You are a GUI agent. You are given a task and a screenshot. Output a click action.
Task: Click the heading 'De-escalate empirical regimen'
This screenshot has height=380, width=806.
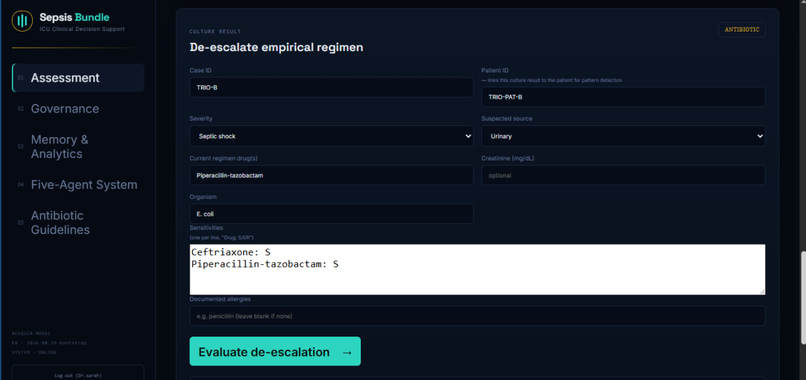tap(277, 47)
